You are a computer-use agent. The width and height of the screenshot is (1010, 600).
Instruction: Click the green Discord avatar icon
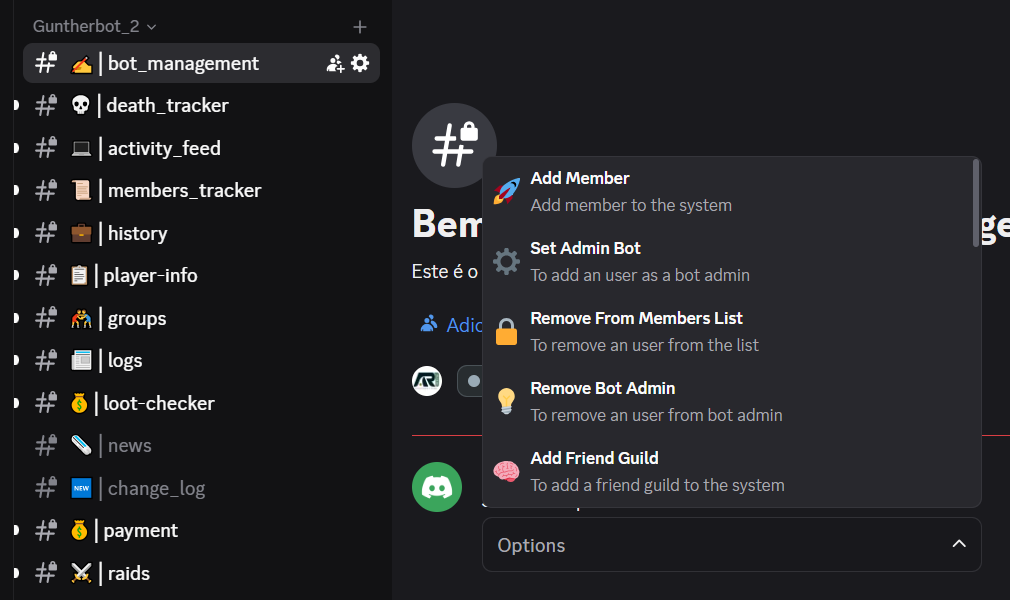point(437,487)
